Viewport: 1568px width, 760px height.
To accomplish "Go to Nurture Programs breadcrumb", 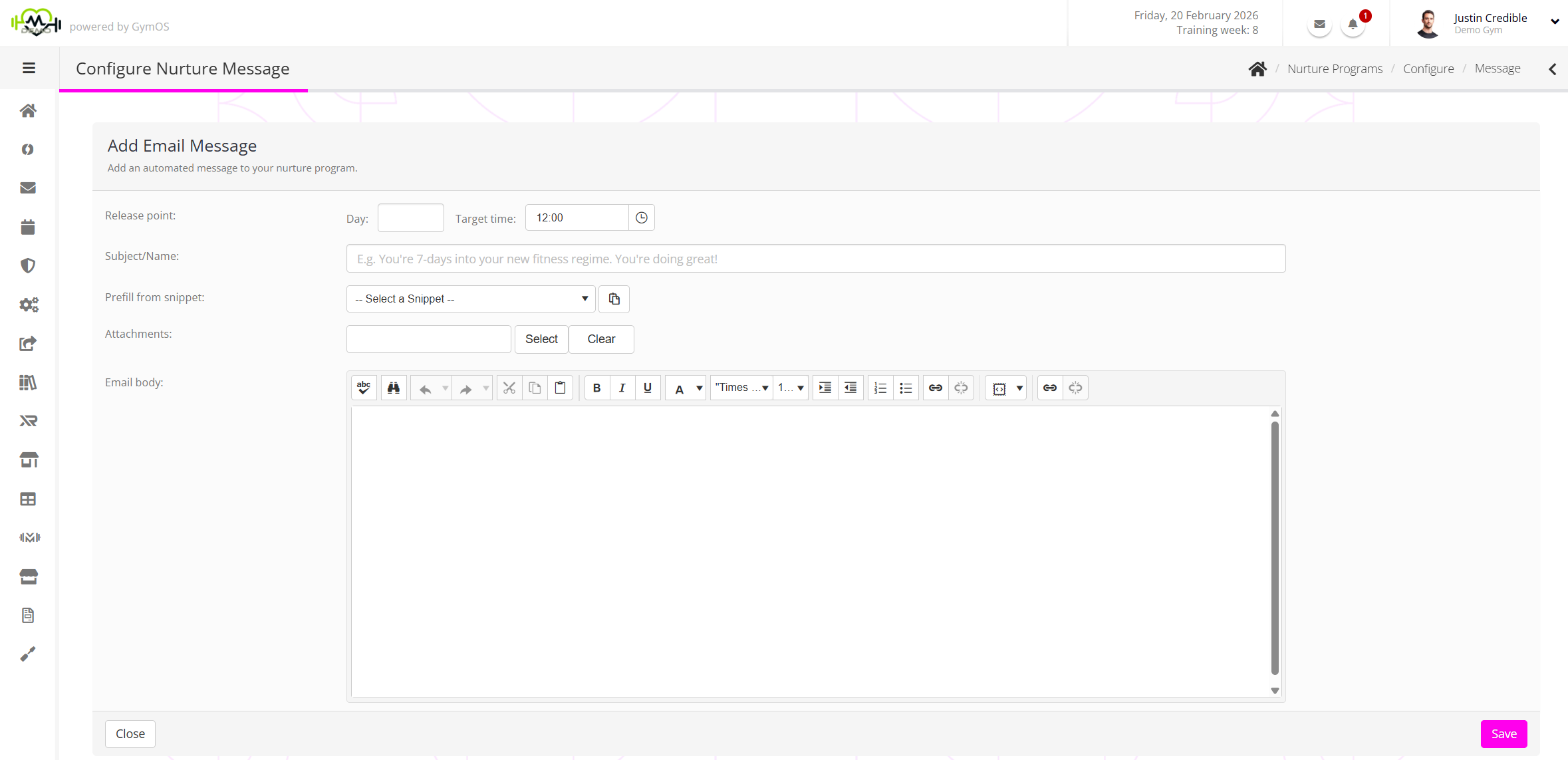I will coord(1335,68).
